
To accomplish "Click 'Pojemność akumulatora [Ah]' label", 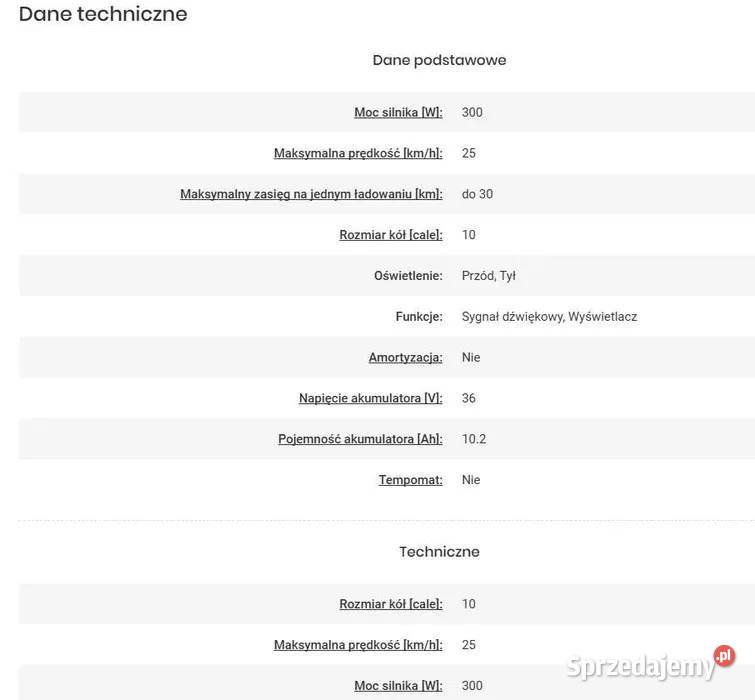I will point(360,439).
